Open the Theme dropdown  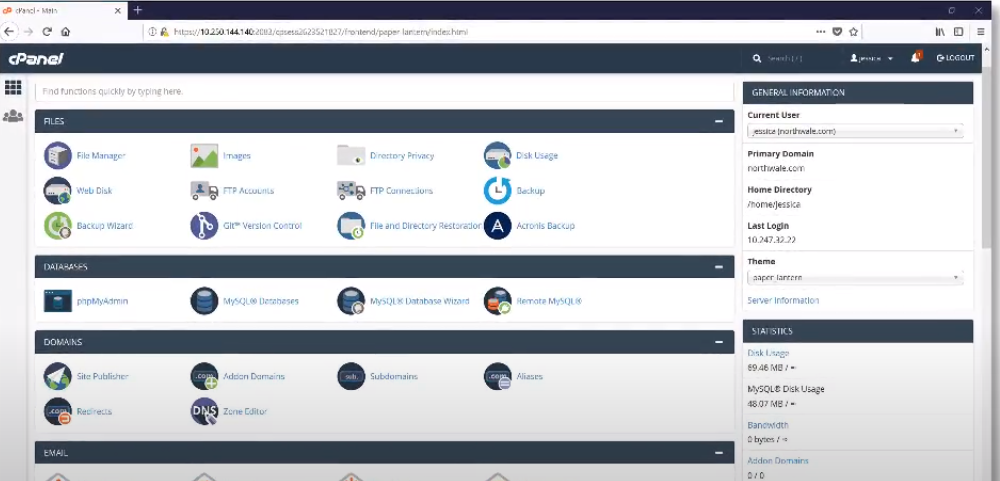point(855,278)
